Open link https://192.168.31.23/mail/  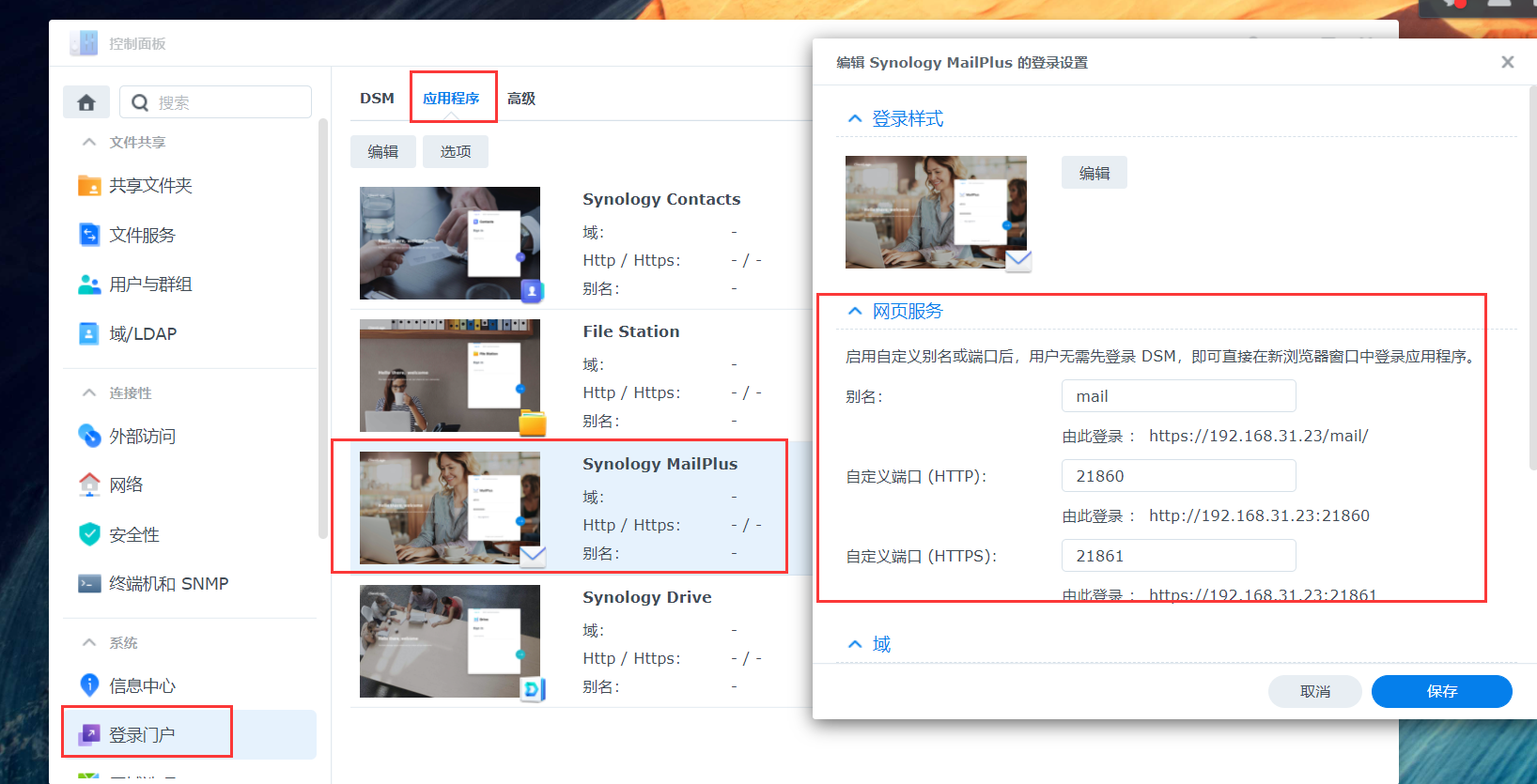pyautogui.click(x=1259, y=436)
